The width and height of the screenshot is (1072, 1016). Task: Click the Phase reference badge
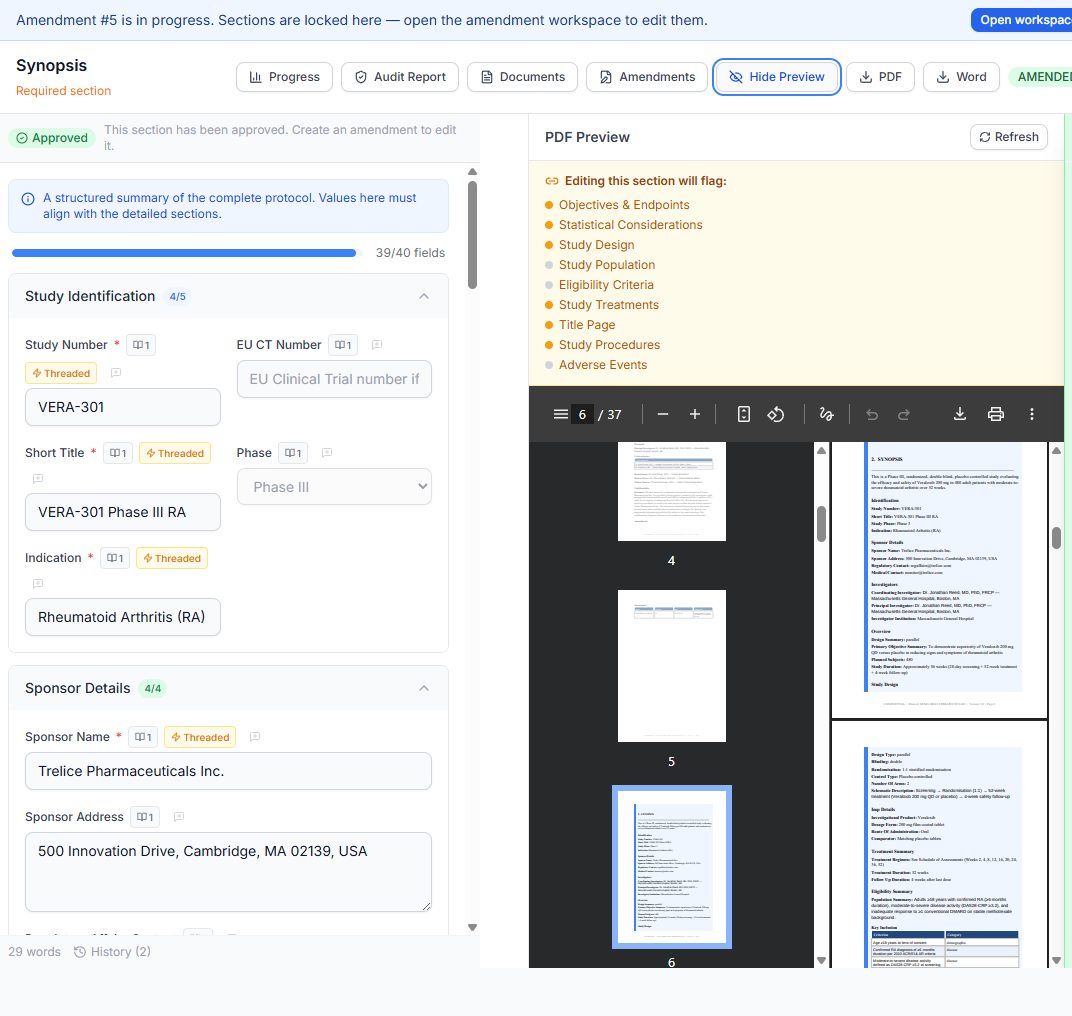[293, 453]
